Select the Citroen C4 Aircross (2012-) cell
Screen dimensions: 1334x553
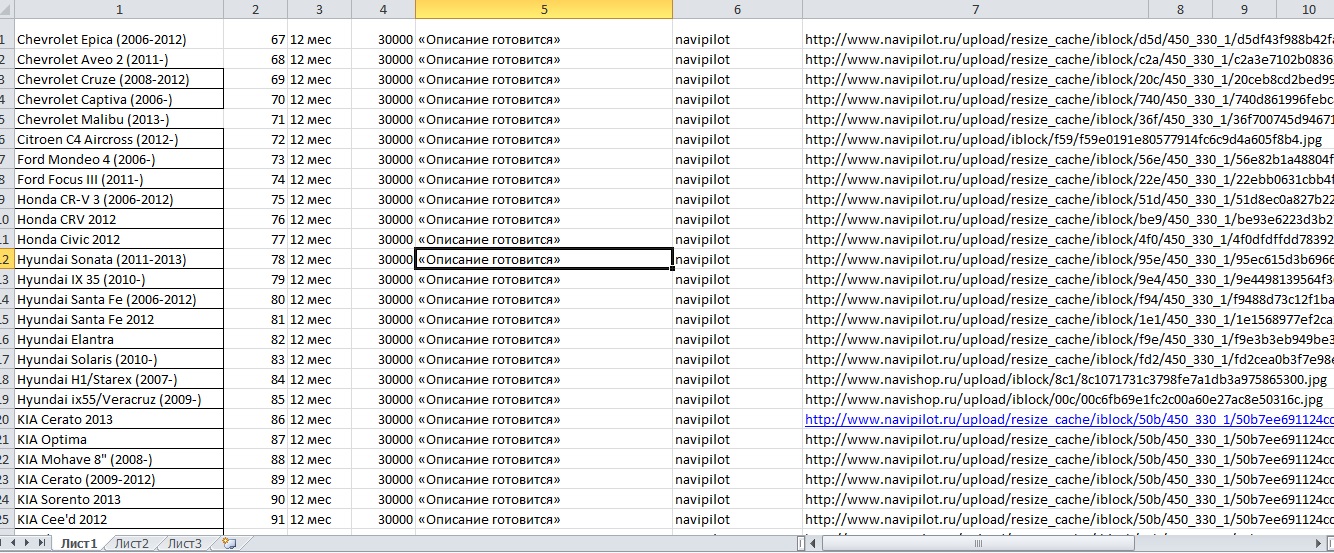click(119, 139)
